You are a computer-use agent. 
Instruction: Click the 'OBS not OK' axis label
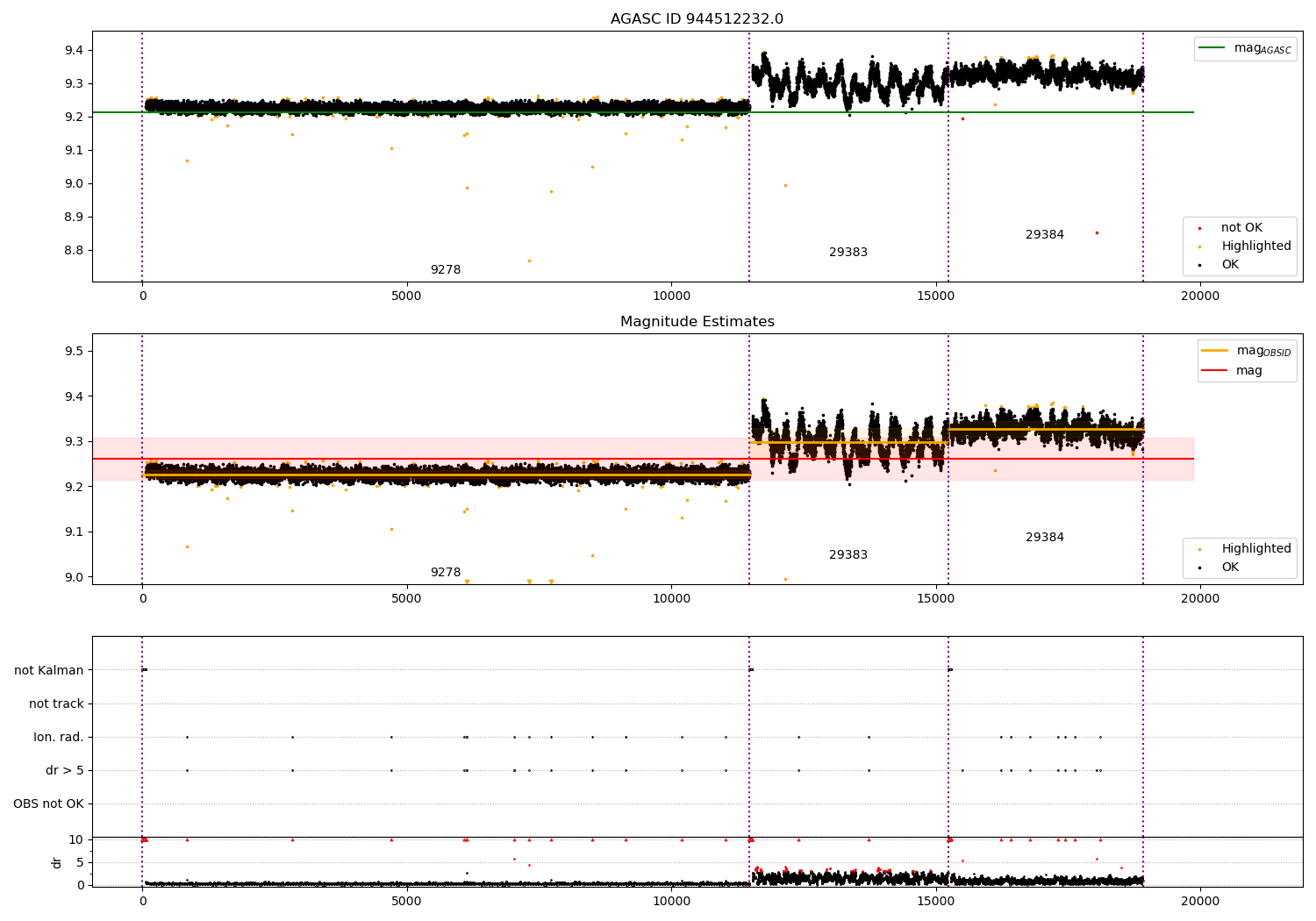click(48, 804)
